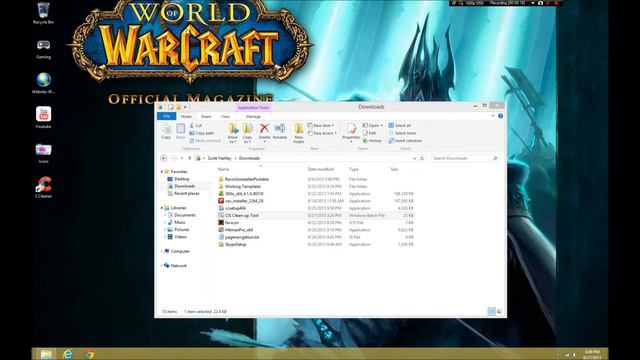Open the File ribbon tab
Viewport: 640px width, 360px height.
167,116
